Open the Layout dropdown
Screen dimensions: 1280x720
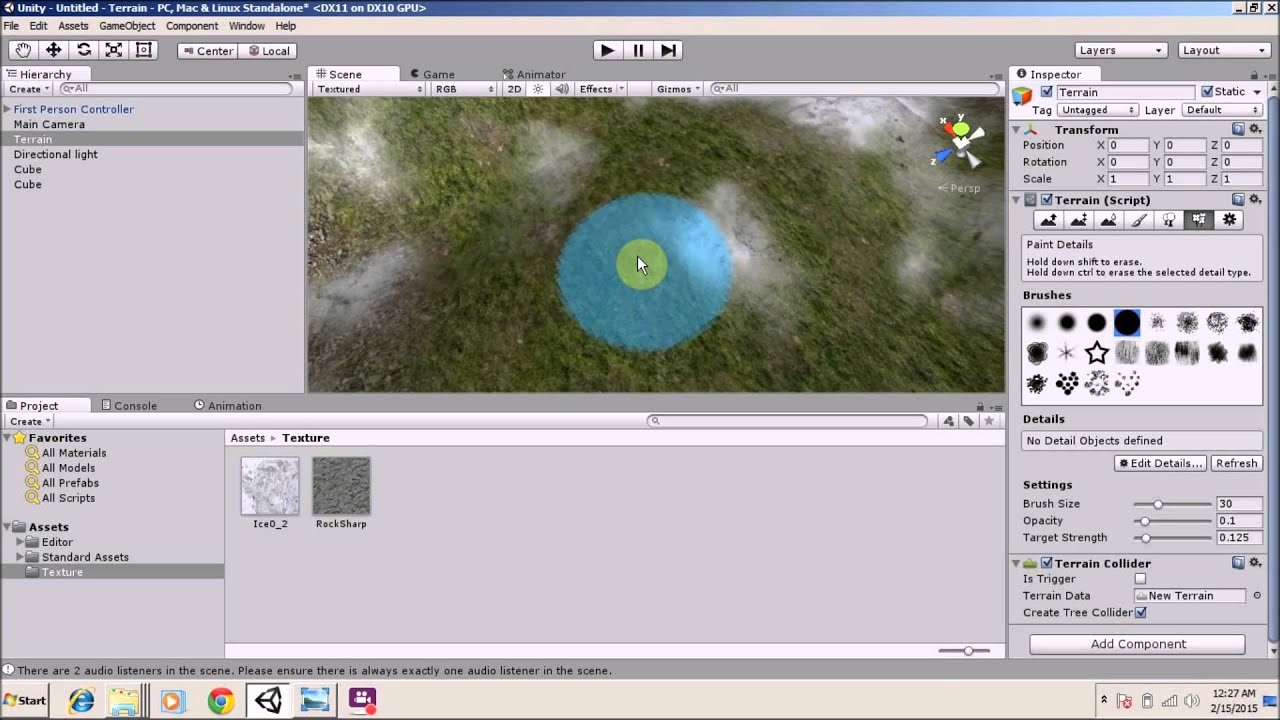click(x=1223, y=50)
